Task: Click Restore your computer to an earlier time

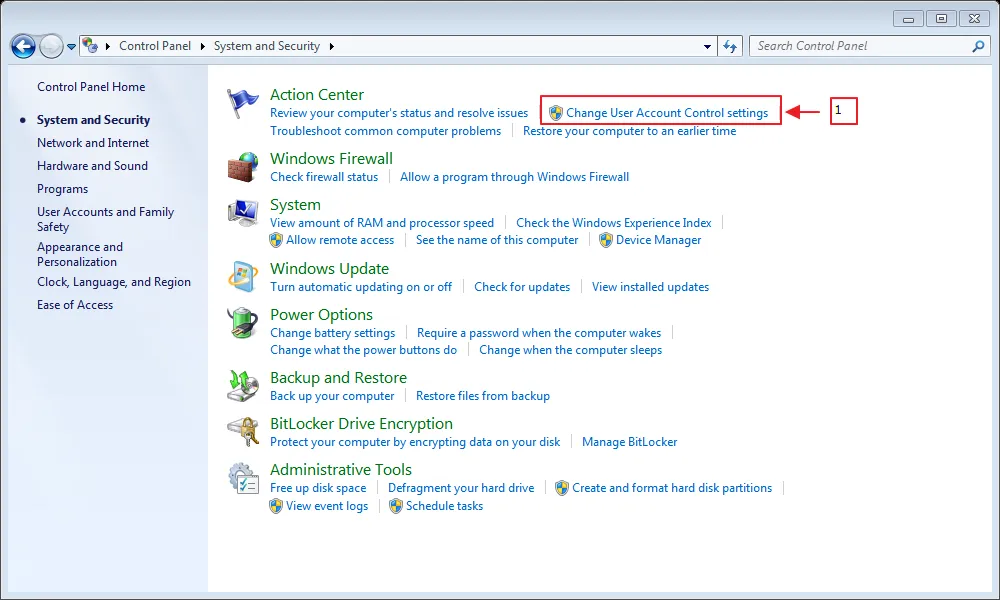Action: (629, 131)
